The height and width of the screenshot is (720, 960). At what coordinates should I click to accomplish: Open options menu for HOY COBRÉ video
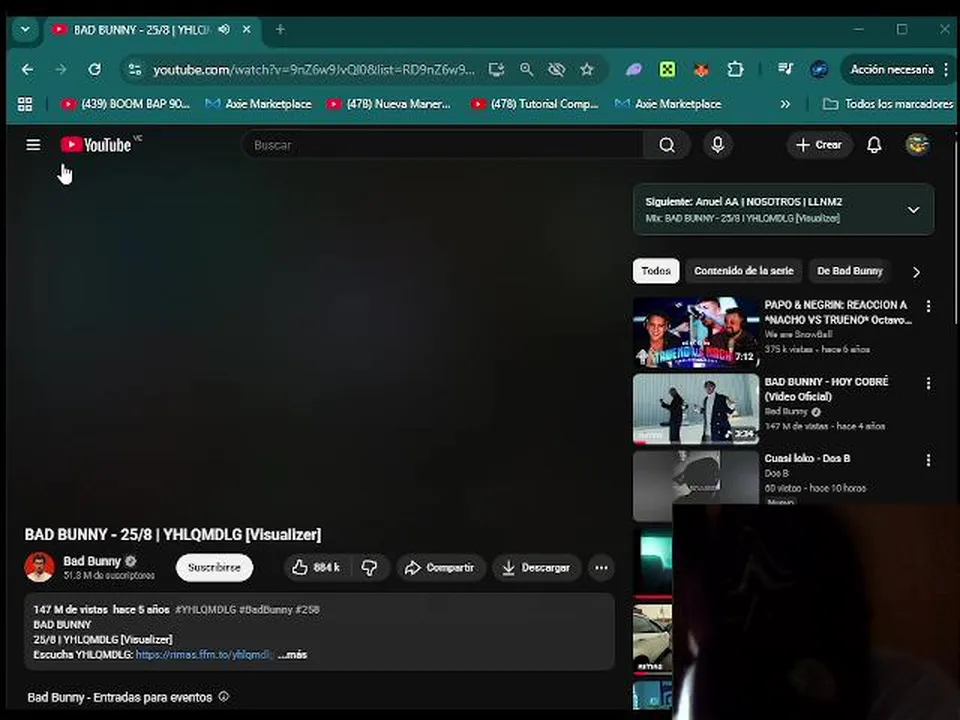928,383
